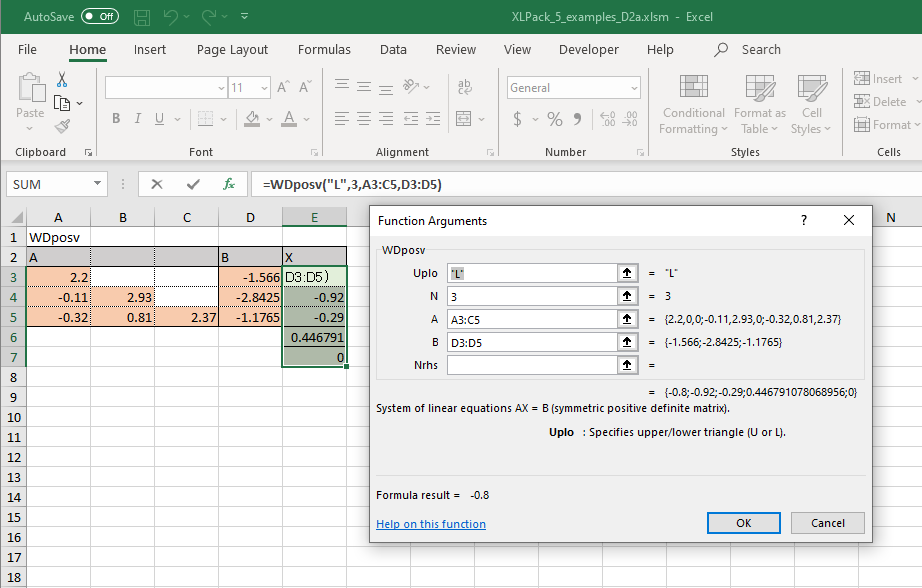Open Conditional Formatting menu

[x=693, y=105]
